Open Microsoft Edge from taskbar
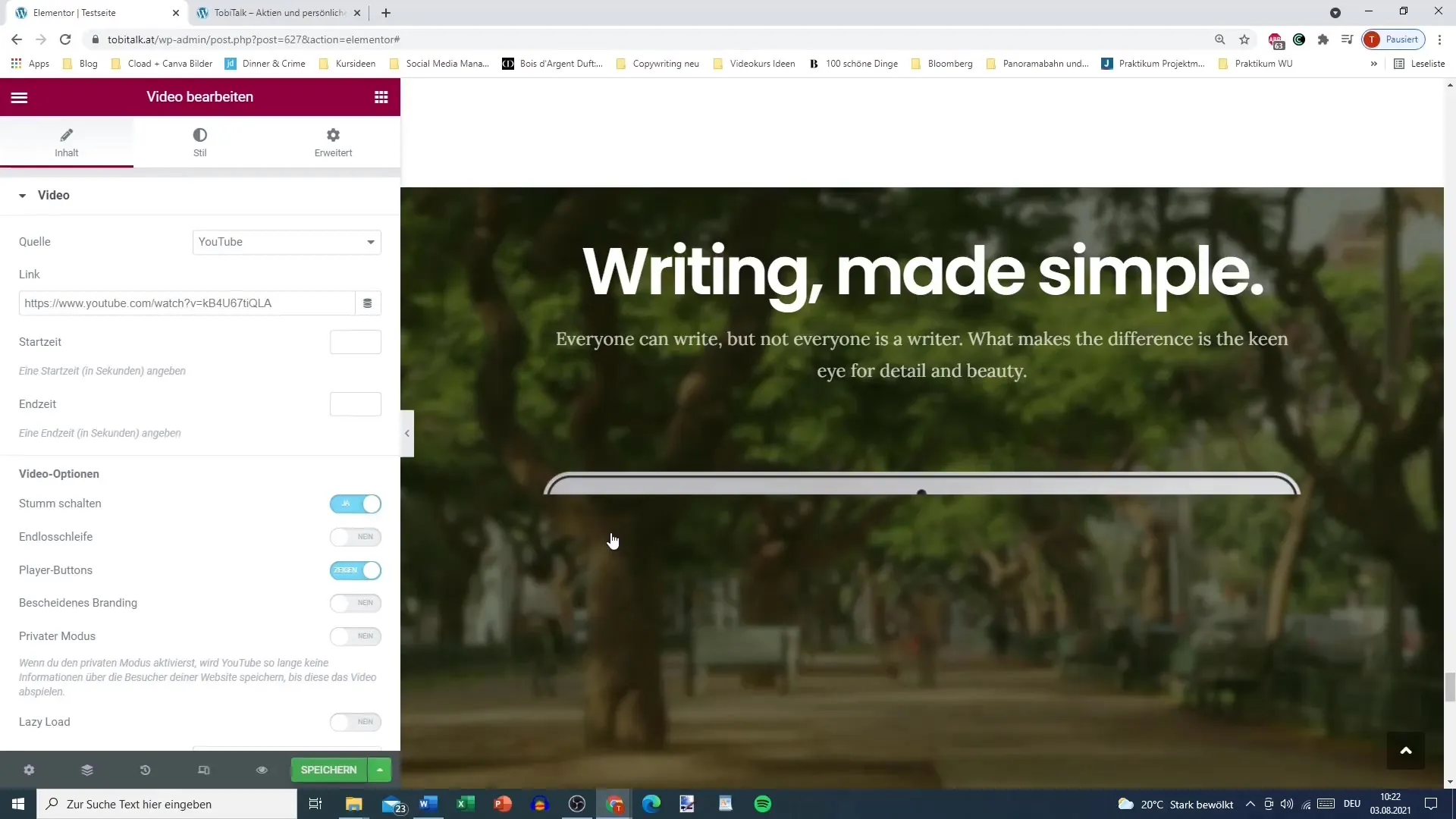 click(651, 804)
